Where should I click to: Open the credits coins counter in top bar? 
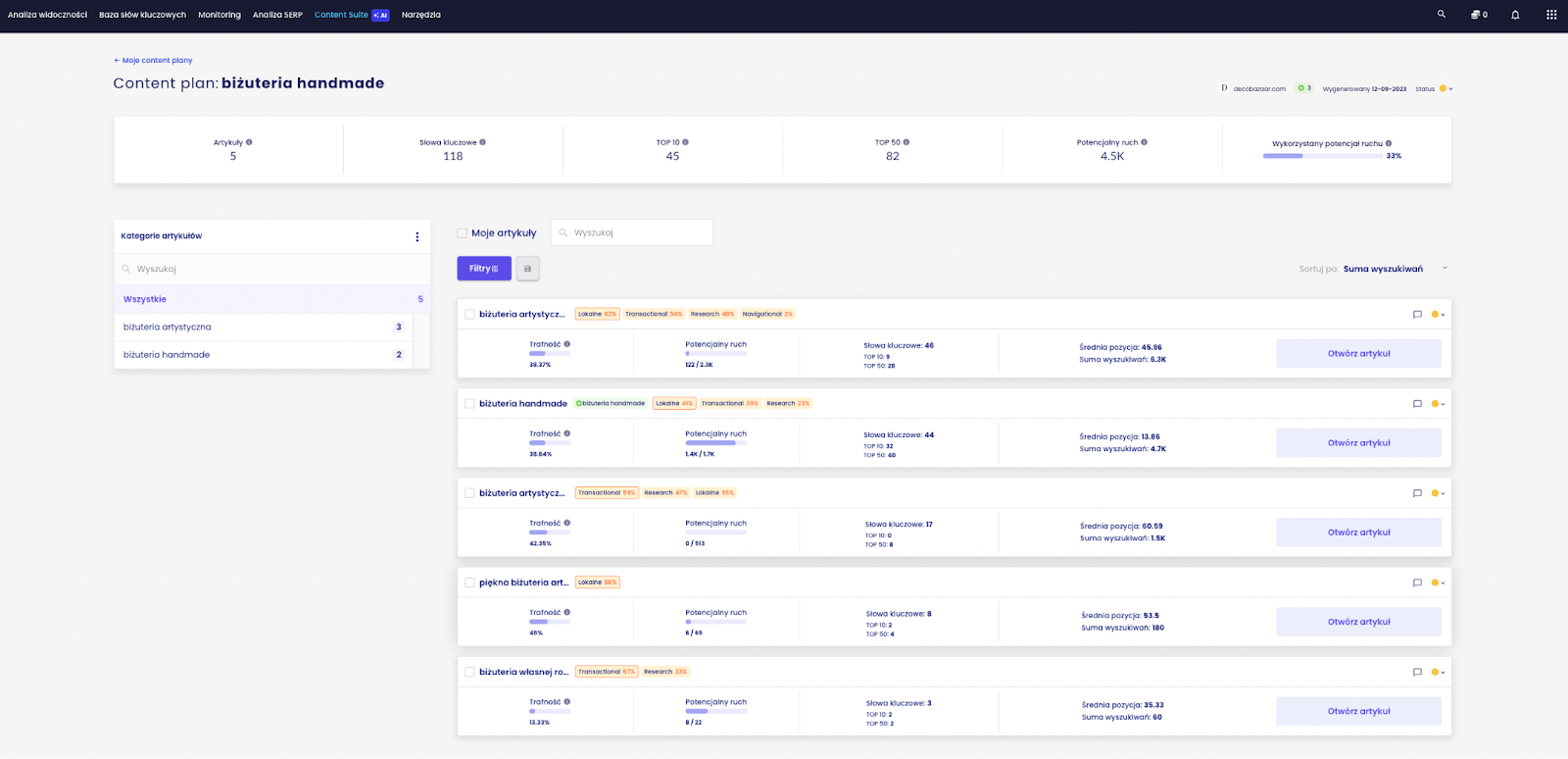[1479, 15]
